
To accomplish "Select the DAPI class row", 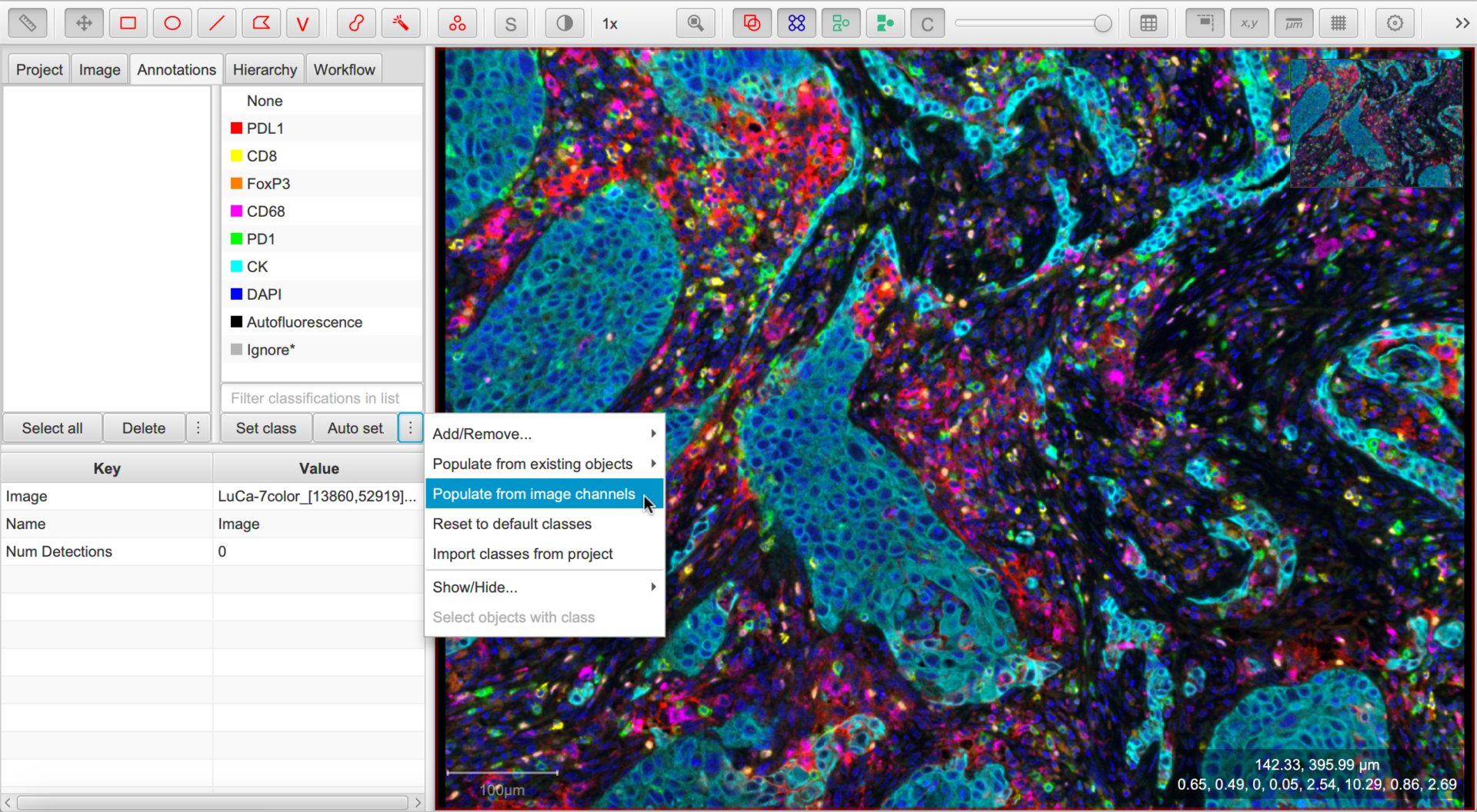I will (x=322, y=295).
